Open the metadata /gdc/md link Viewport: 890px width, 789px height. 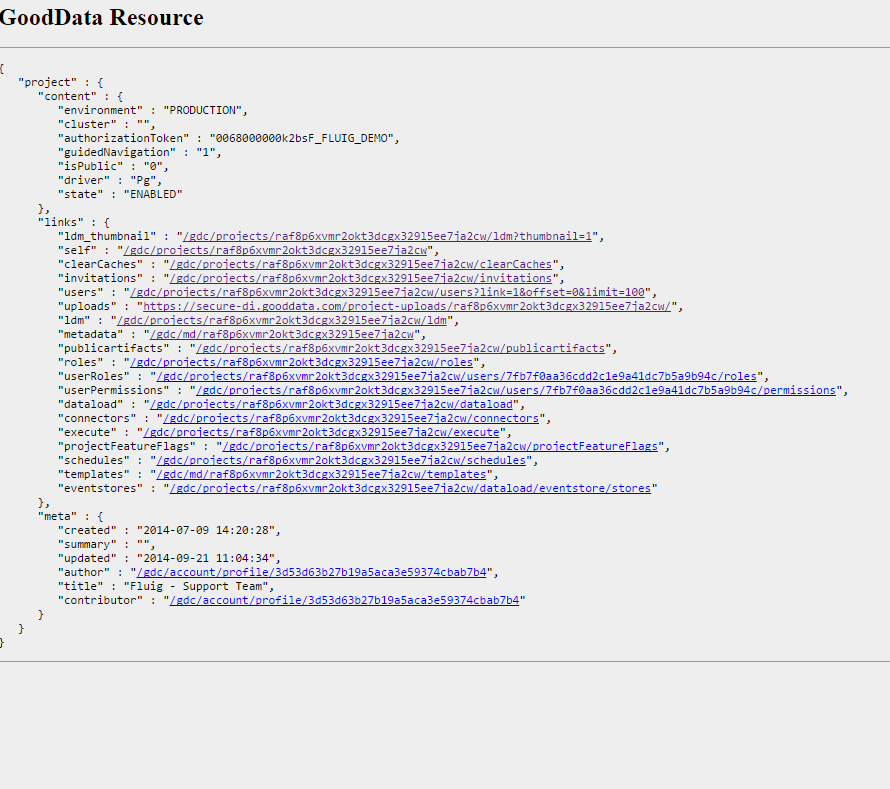[282, 334]
